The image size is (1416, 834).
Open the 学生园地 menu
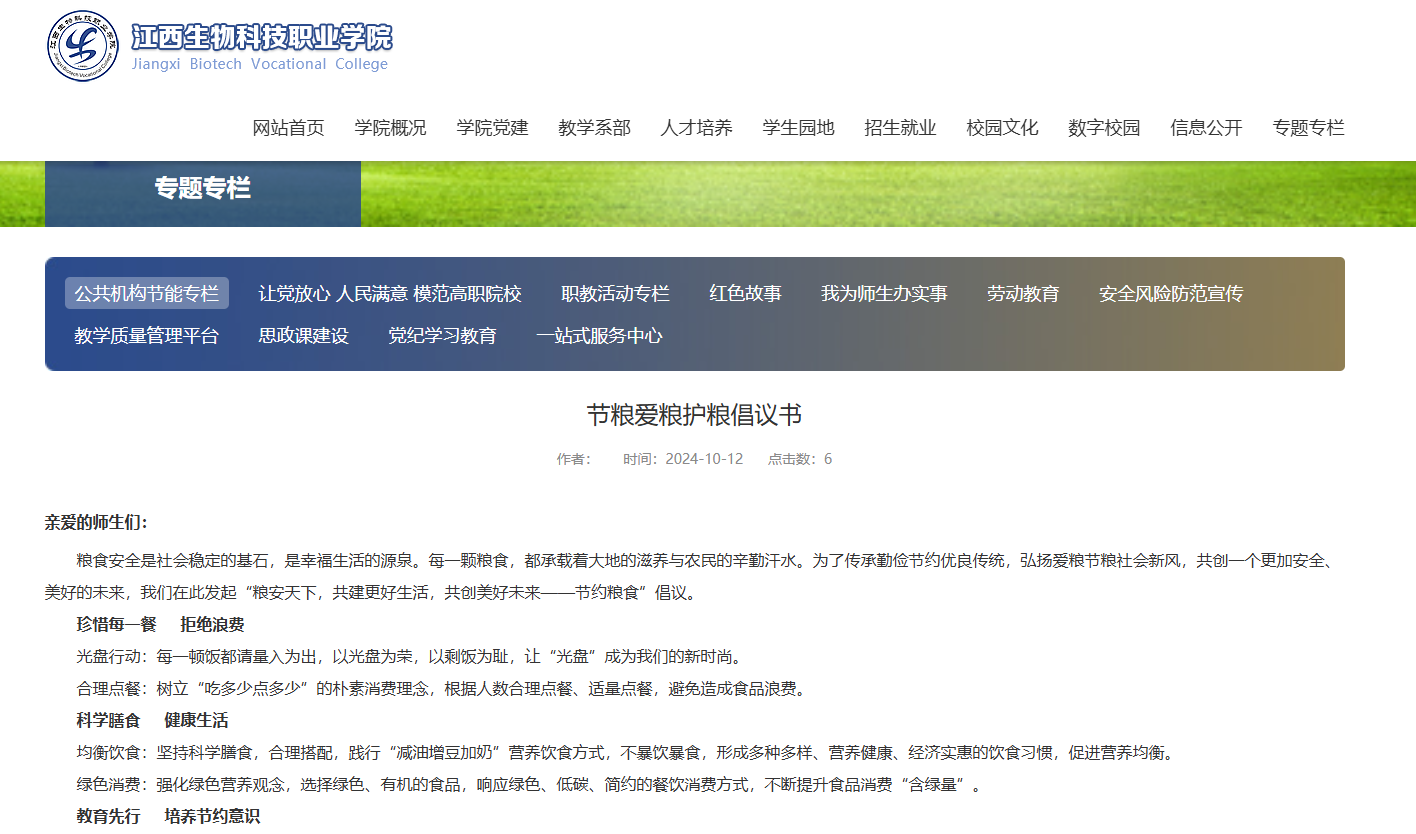point(798,128)
